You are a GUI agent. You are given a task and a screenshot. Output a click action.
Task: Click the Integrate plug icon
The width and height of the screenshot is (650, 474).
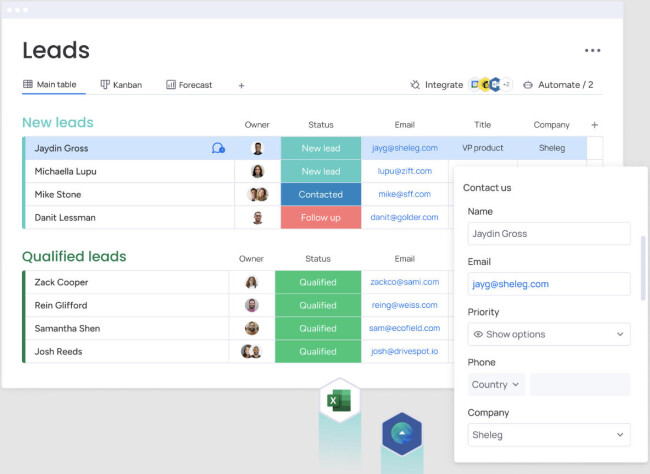coord(415,85)
